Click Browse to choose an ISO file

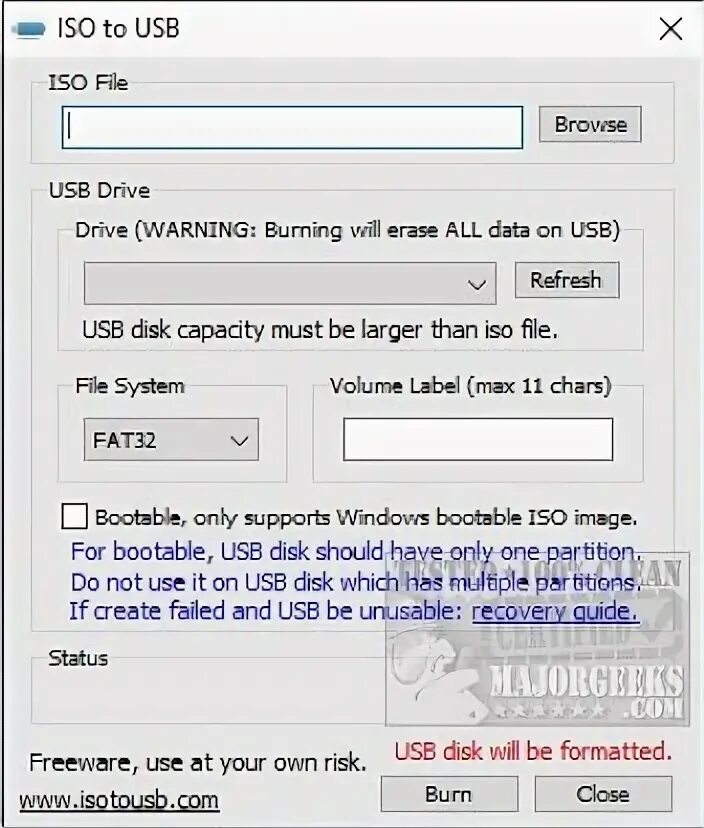[590, 125]
